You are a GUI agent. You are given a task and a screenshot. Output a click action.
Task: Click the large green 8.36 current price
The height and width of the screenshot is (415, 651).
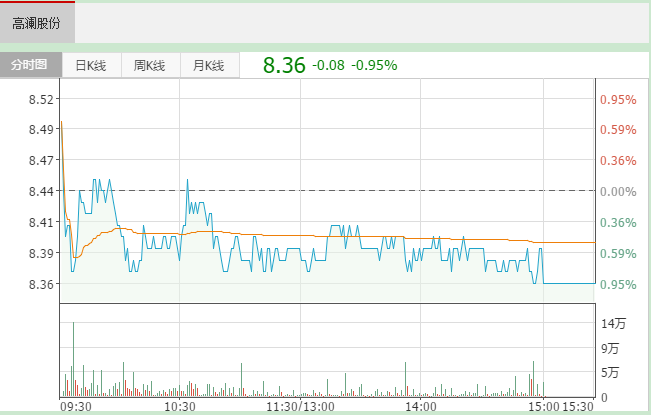(283, 65)
